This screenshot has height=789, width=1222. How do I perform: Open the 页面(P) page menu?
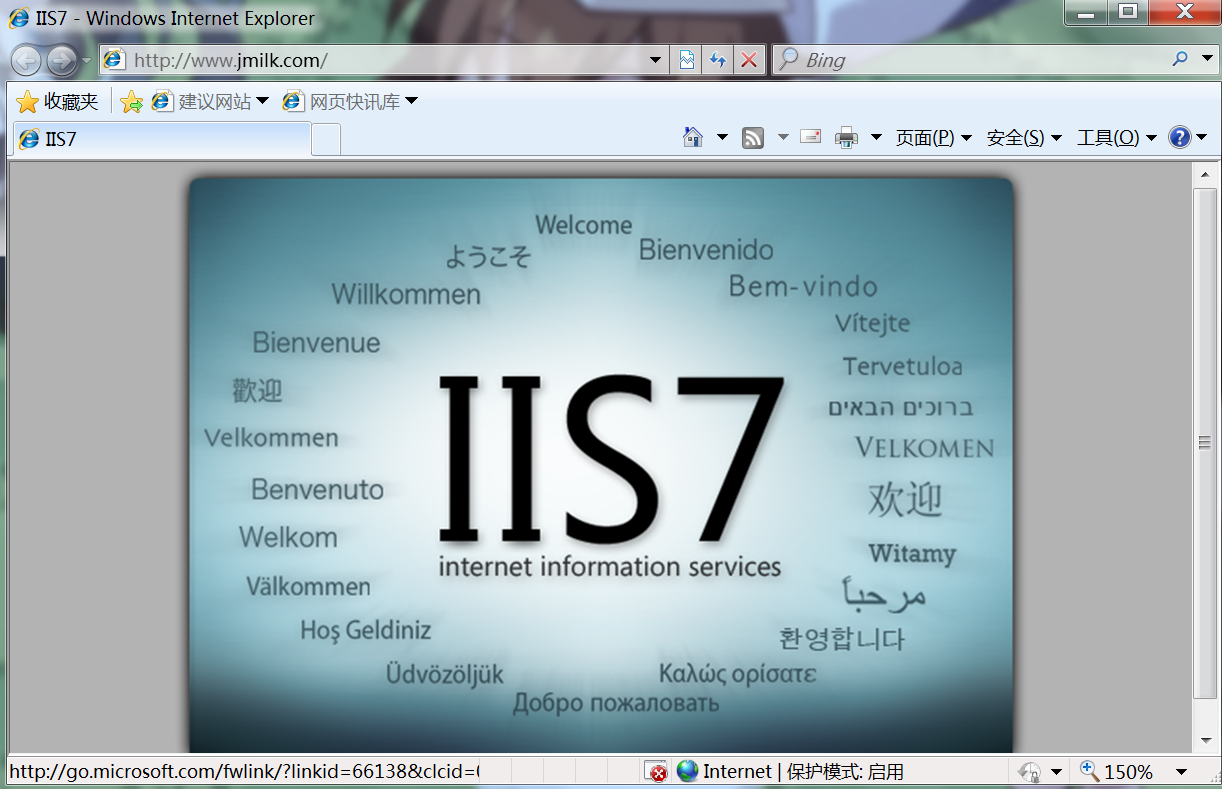tap(934, 138)
